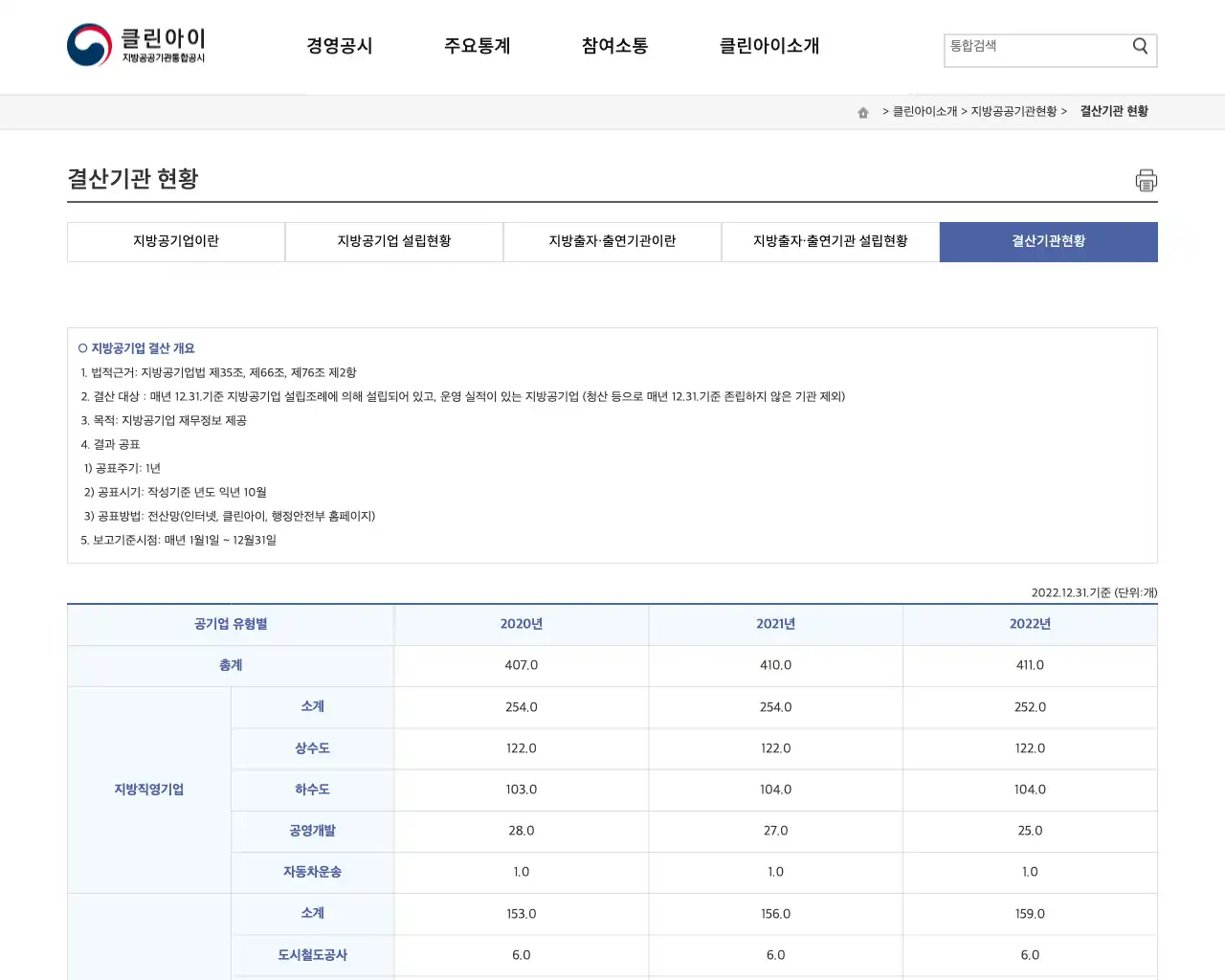Screen dimensions: 1225x980
Task: Open search using the magnifying glass
Action: pyautogui.click(x=1139, y=45)
